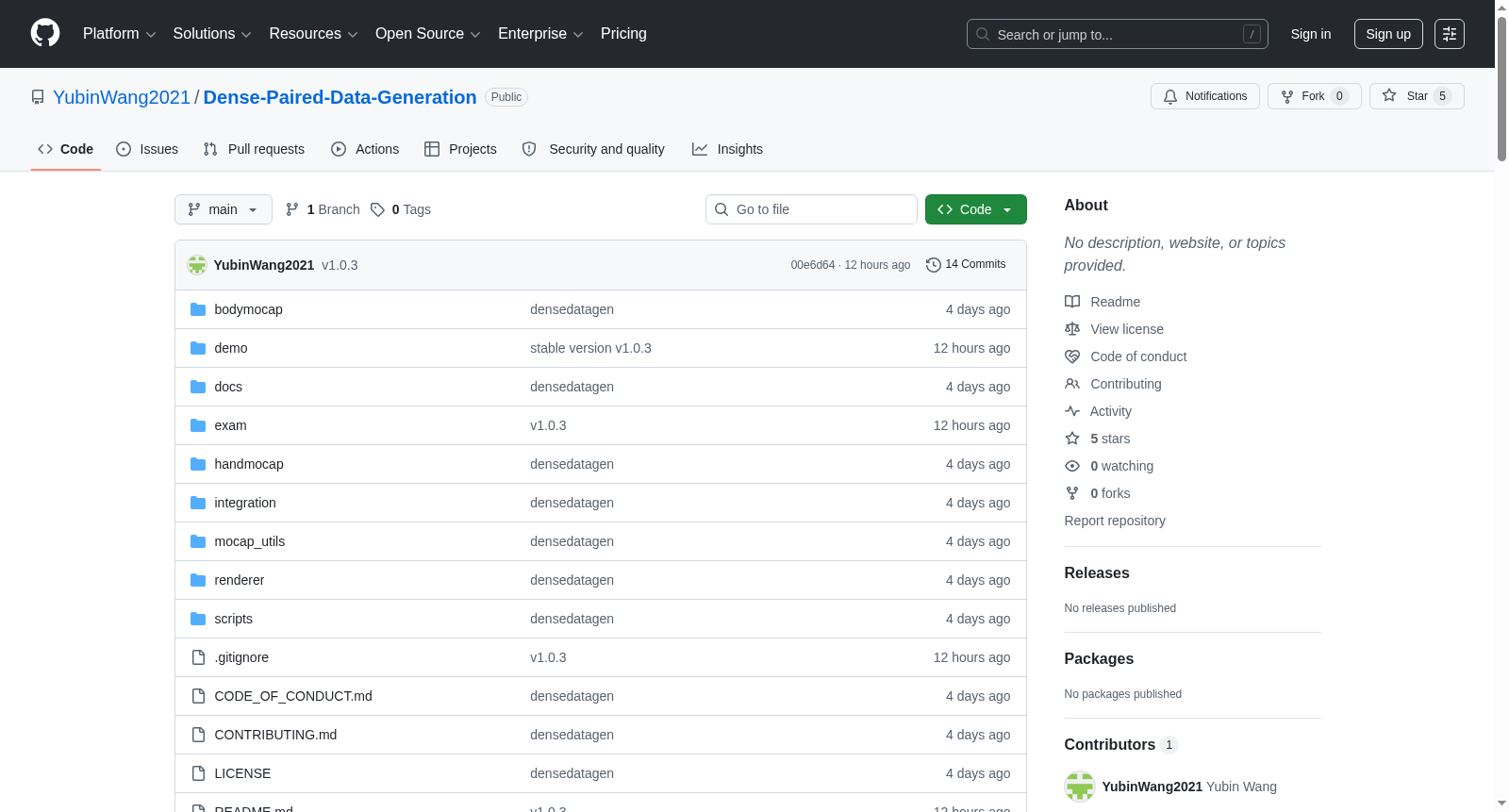Switch to the Pull requests tab
This screenshot has height=812, width=1509.
[254, 149]
